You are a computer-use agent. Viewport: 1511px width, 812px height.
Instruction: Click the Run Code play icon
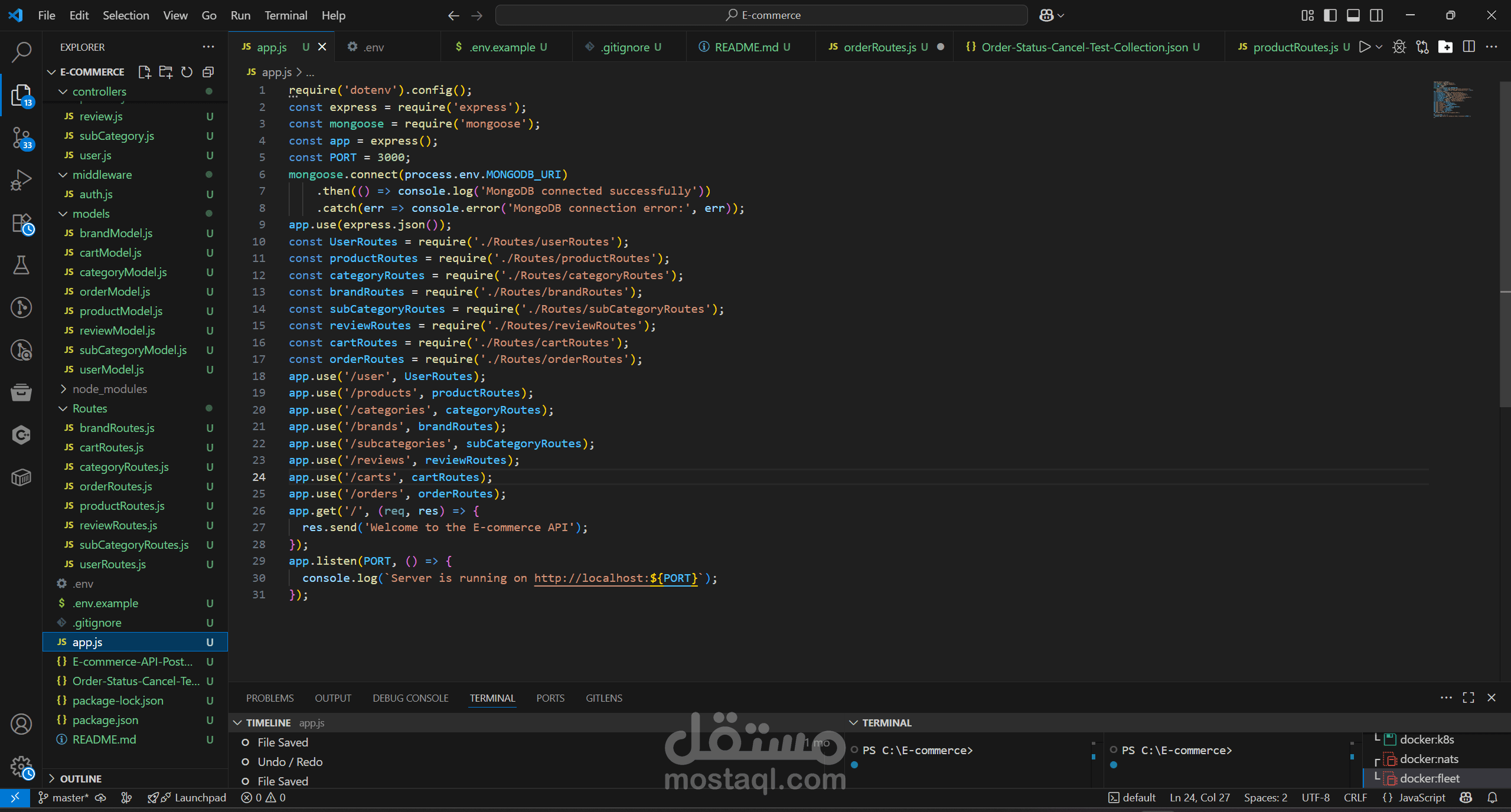pos(1364,47)
